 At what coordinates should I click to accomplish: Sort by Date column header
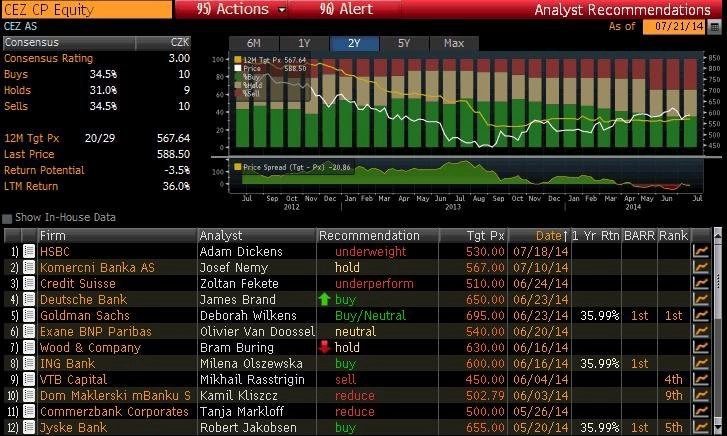click(x=552, y=236)
